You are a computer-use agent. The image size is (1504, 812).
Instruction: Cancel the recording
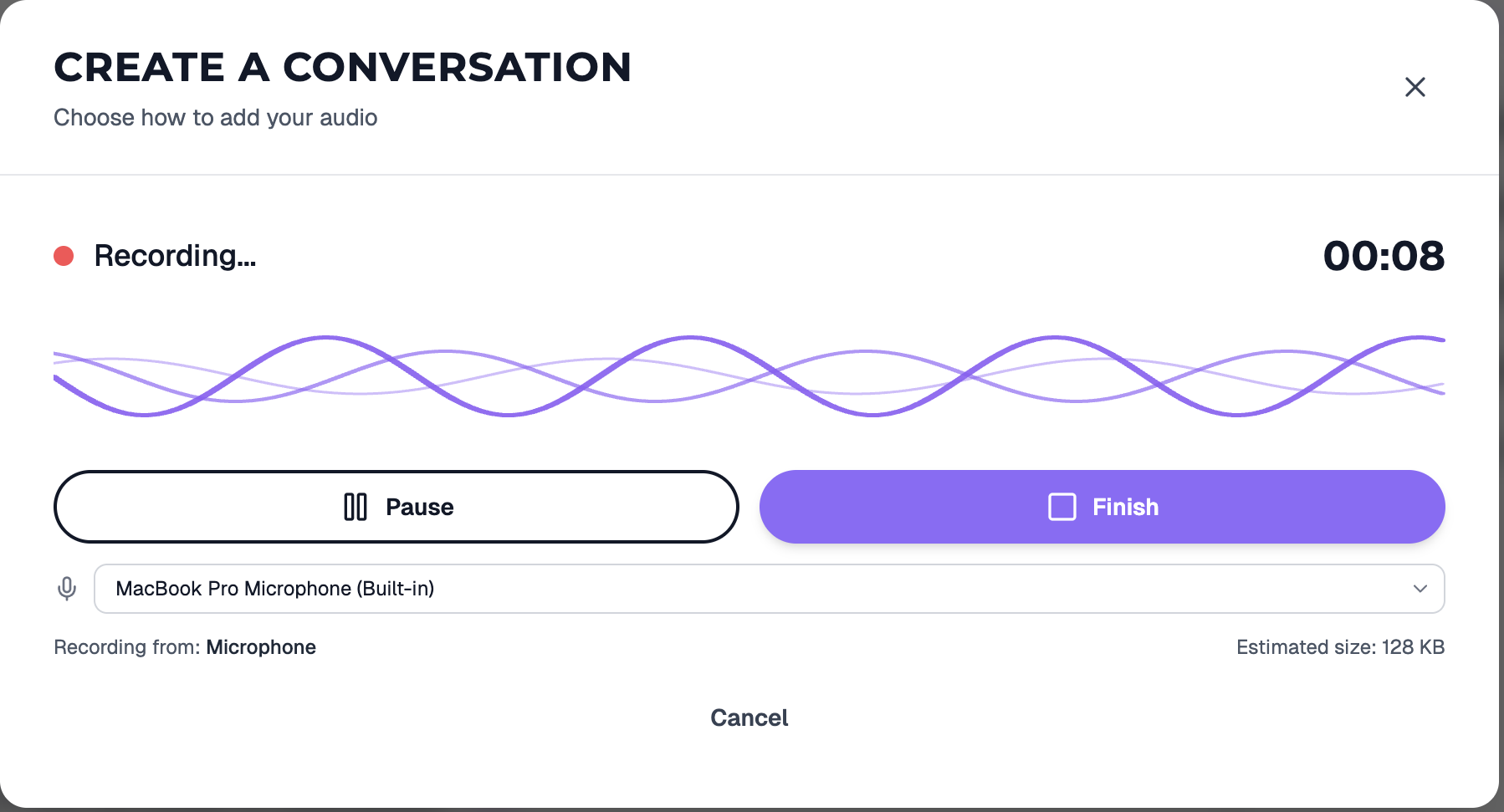click(749, 718)
